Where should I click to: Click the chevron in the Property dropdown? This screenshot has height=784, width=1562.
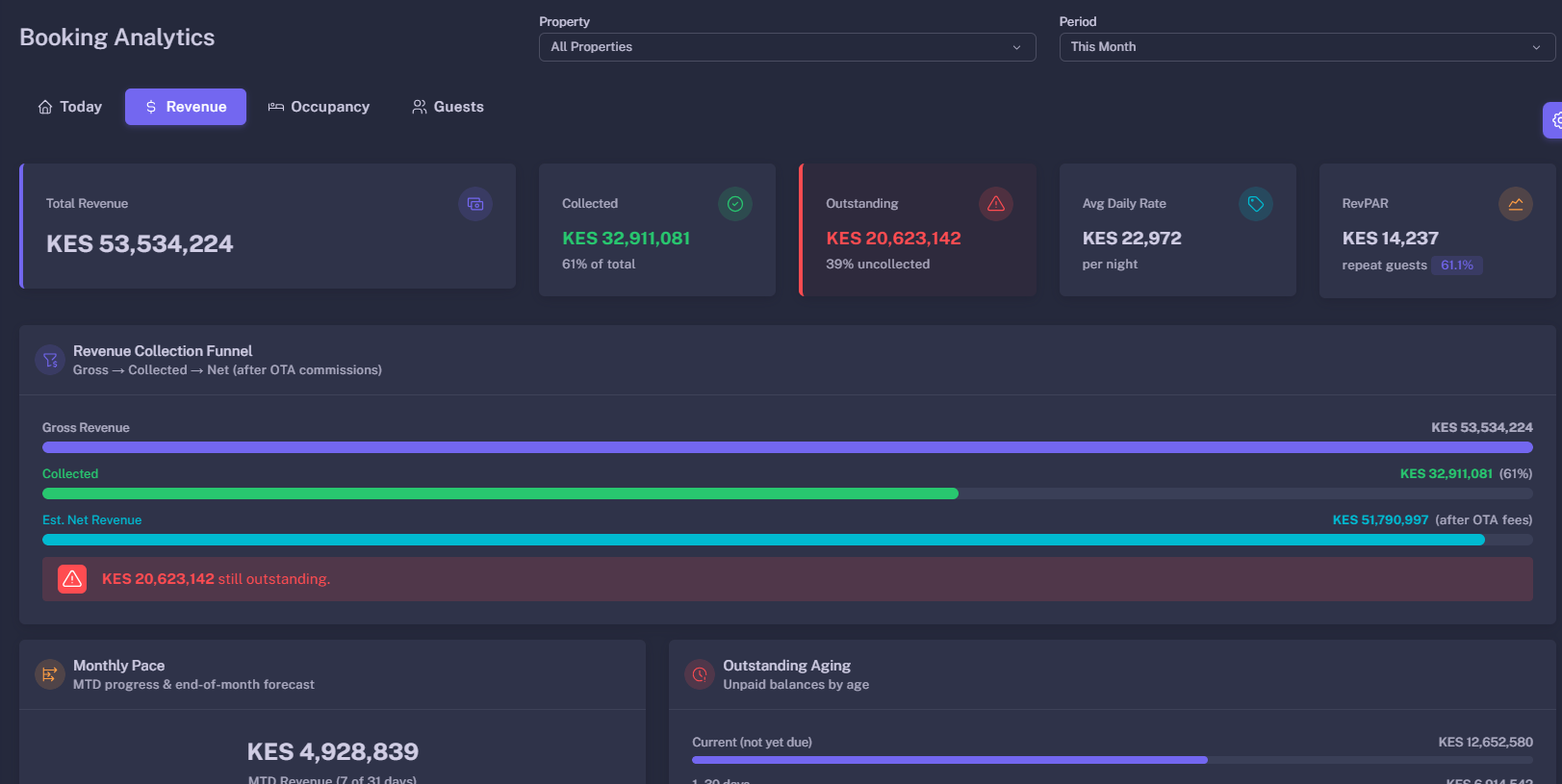coord(1016,47)
